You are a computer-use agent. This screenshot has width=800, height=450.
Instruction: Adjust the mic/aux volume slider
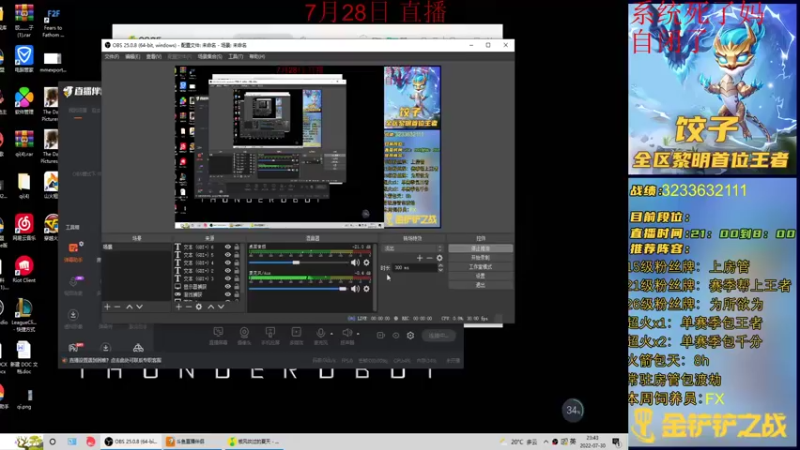click(x=299, y=289)
